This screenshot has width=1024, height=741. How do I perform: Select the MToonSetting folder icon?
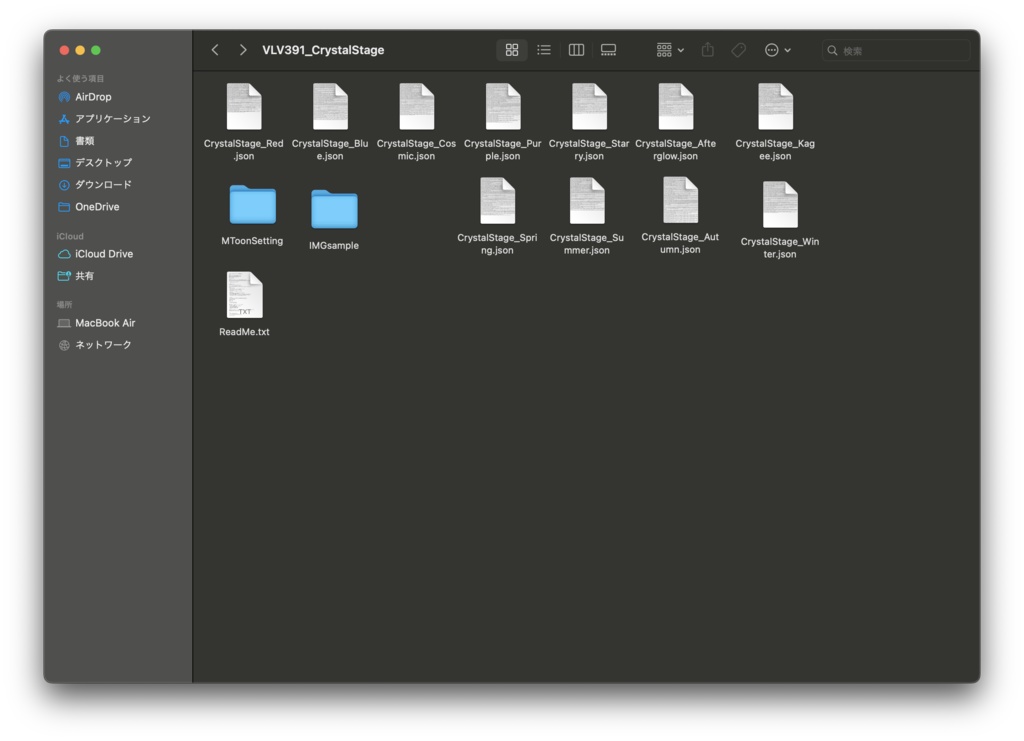[x=253, y=204]
